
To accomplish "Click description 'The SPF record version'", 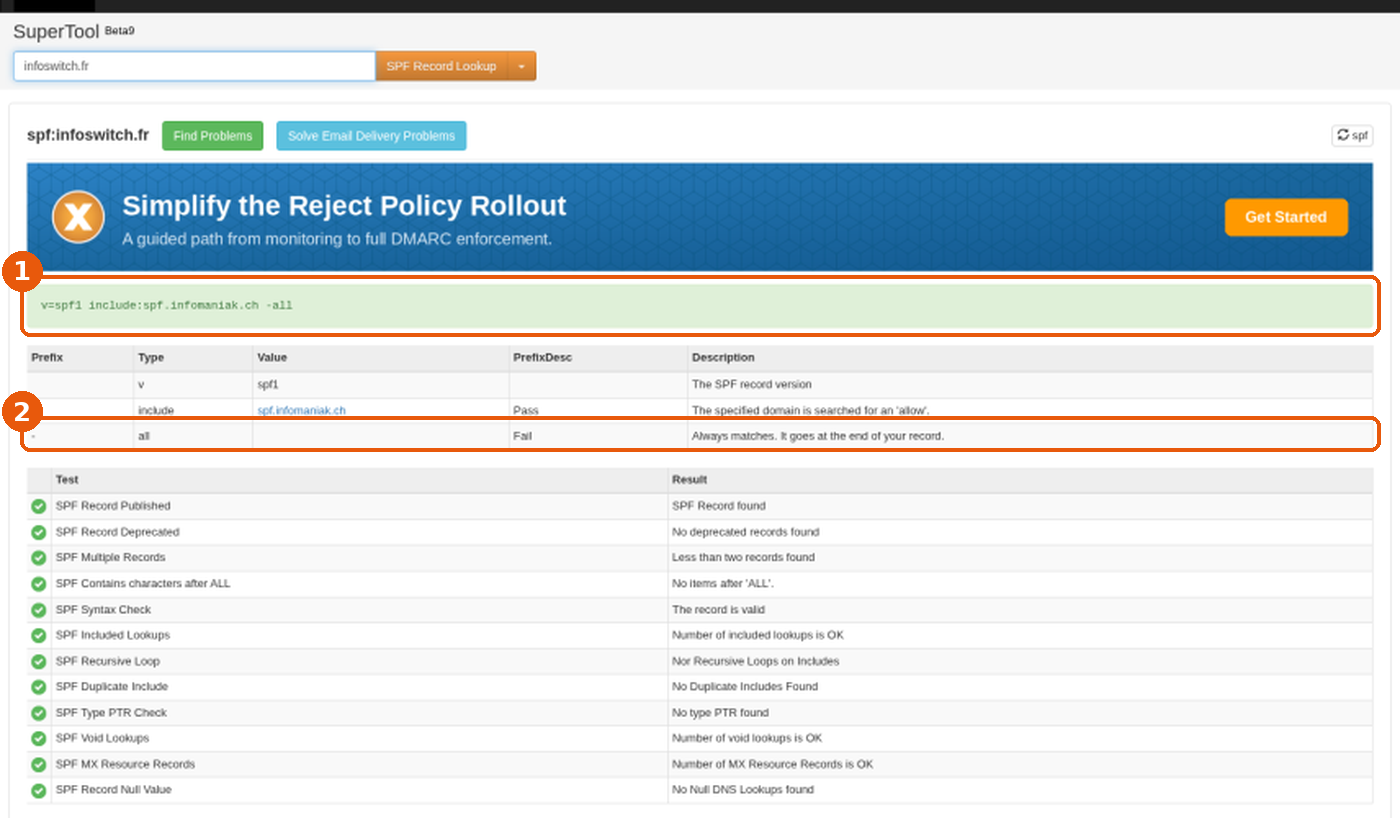I will (752, 384).
